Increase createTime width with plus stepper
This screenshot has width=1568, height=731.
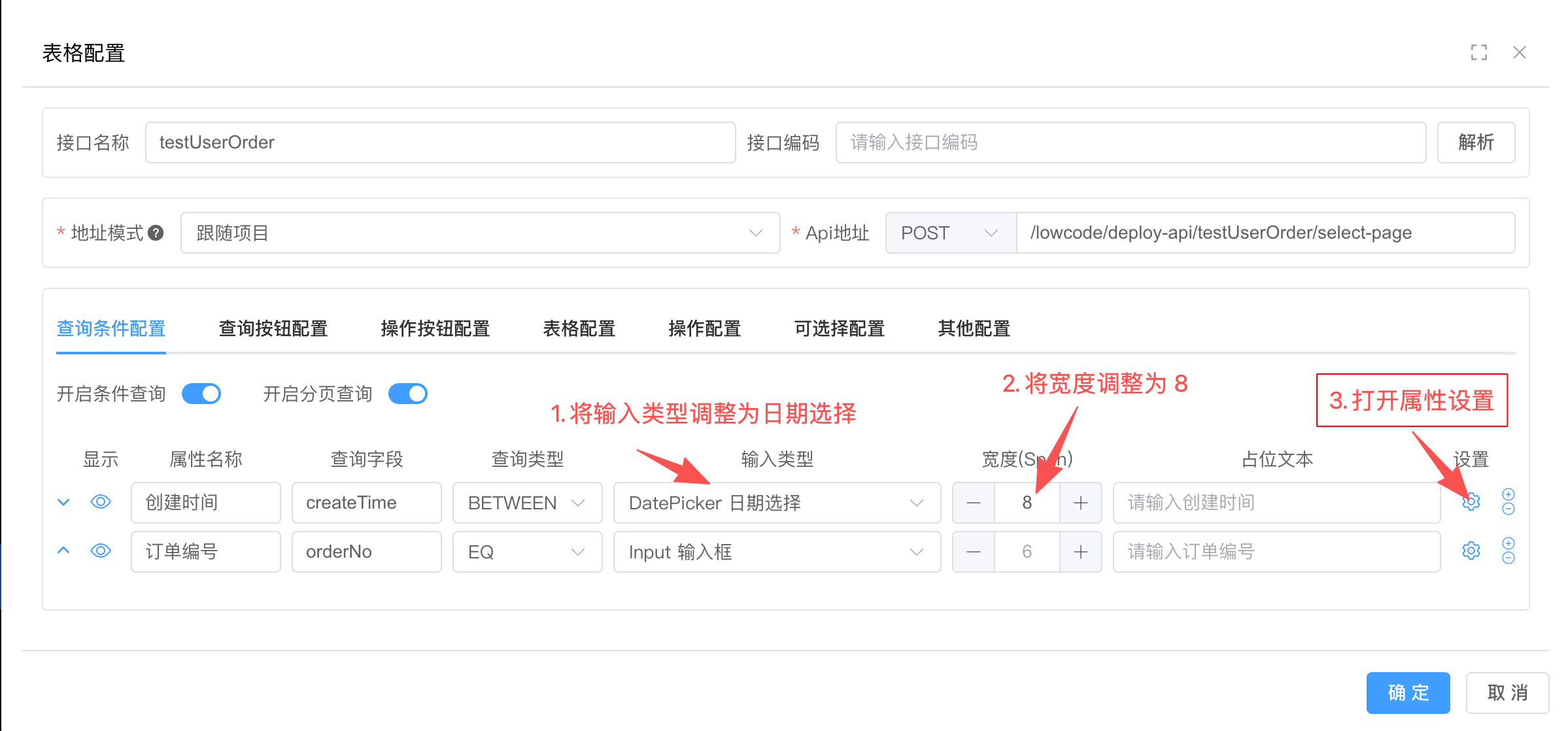tap(1080, 503)
